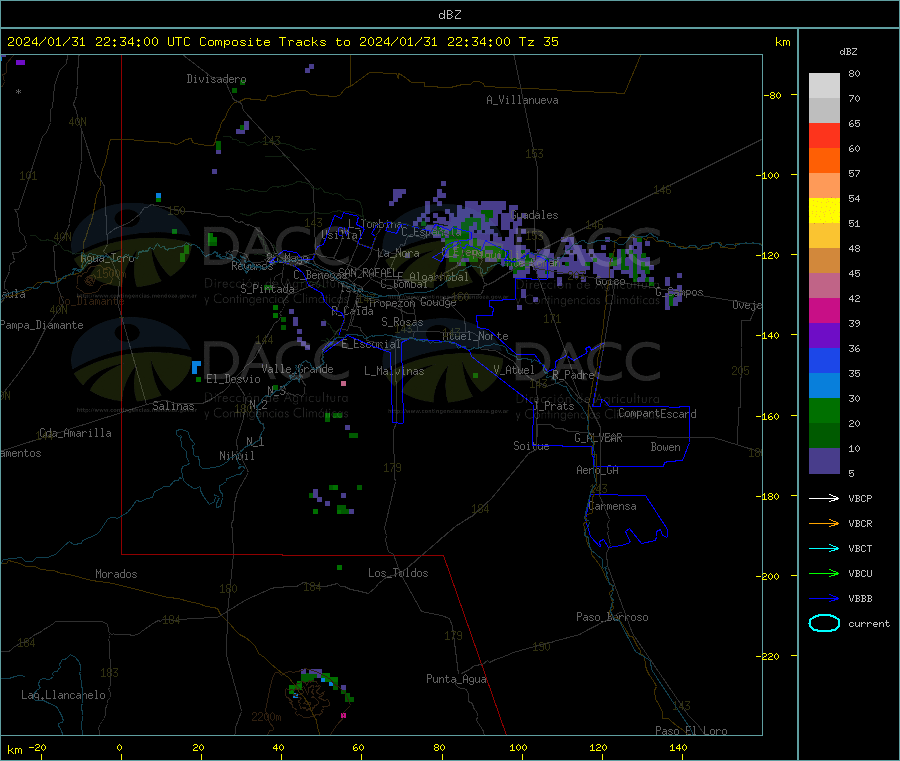Click the Lag.Llancanelo location label

point(64,695)
